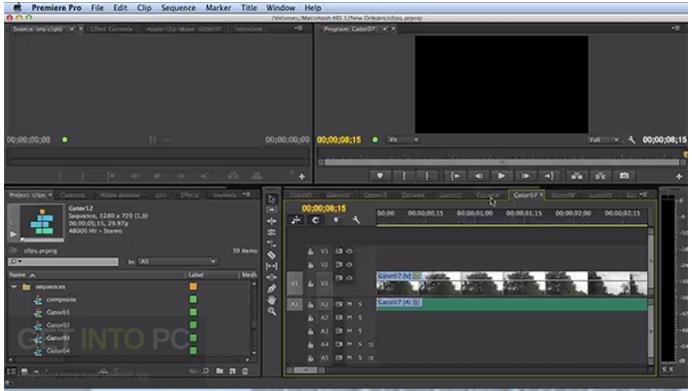Image resolution: width=692 pixels, height=391 pixels.
Task: Select the Pen tool
Action: click(x=272, y=289)
